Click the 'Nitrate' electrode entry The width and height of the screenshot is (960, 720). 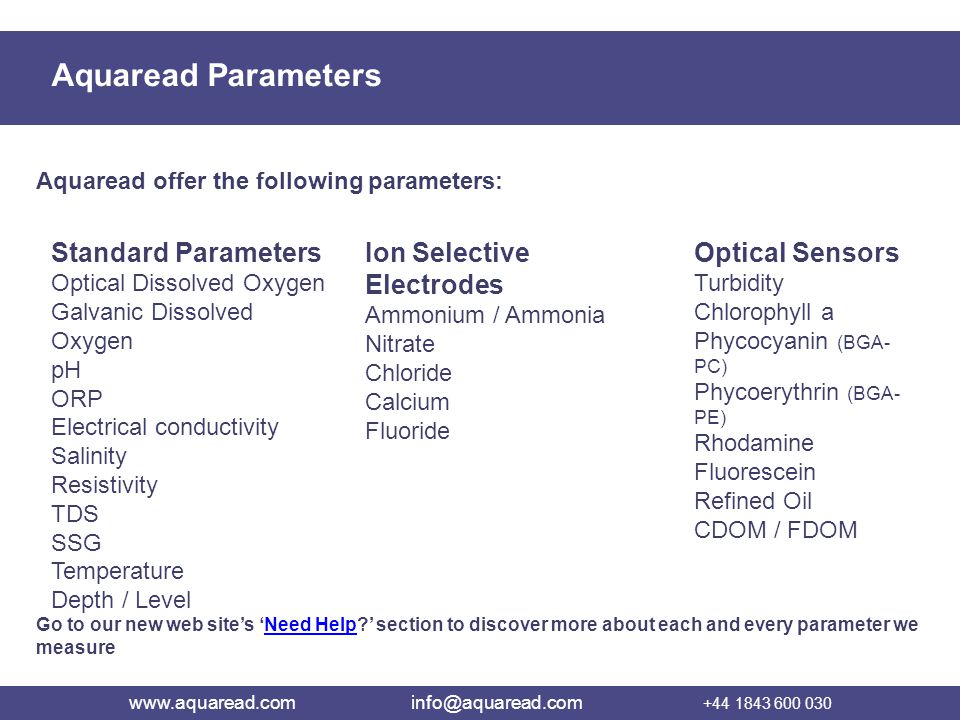click(400, 344)
